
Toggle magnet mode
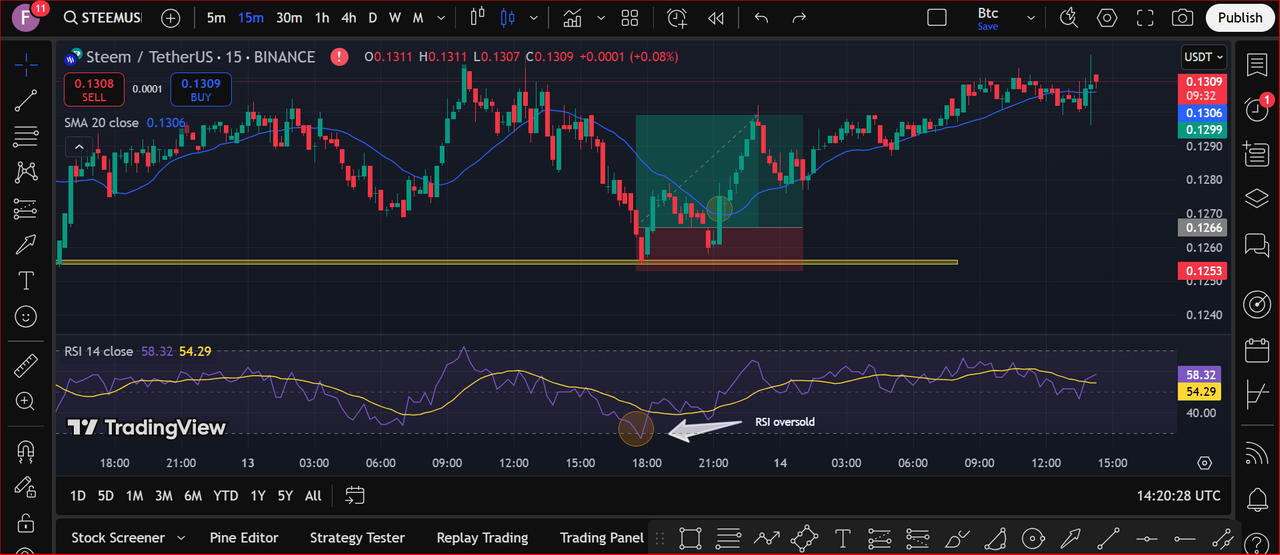pos(26,451)
